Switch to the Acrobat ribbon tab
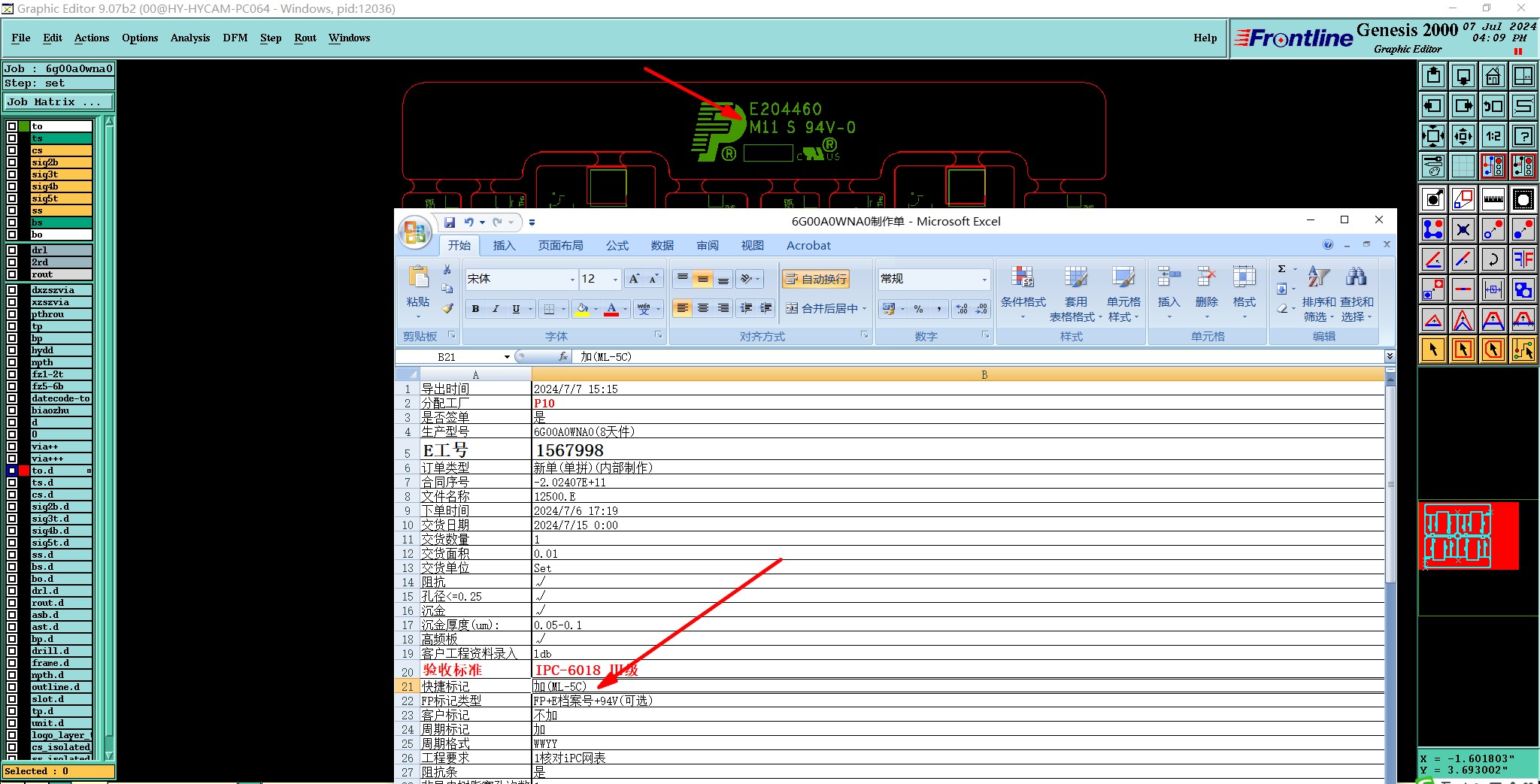Screen dimensions: 1540x784 point(808,246)
